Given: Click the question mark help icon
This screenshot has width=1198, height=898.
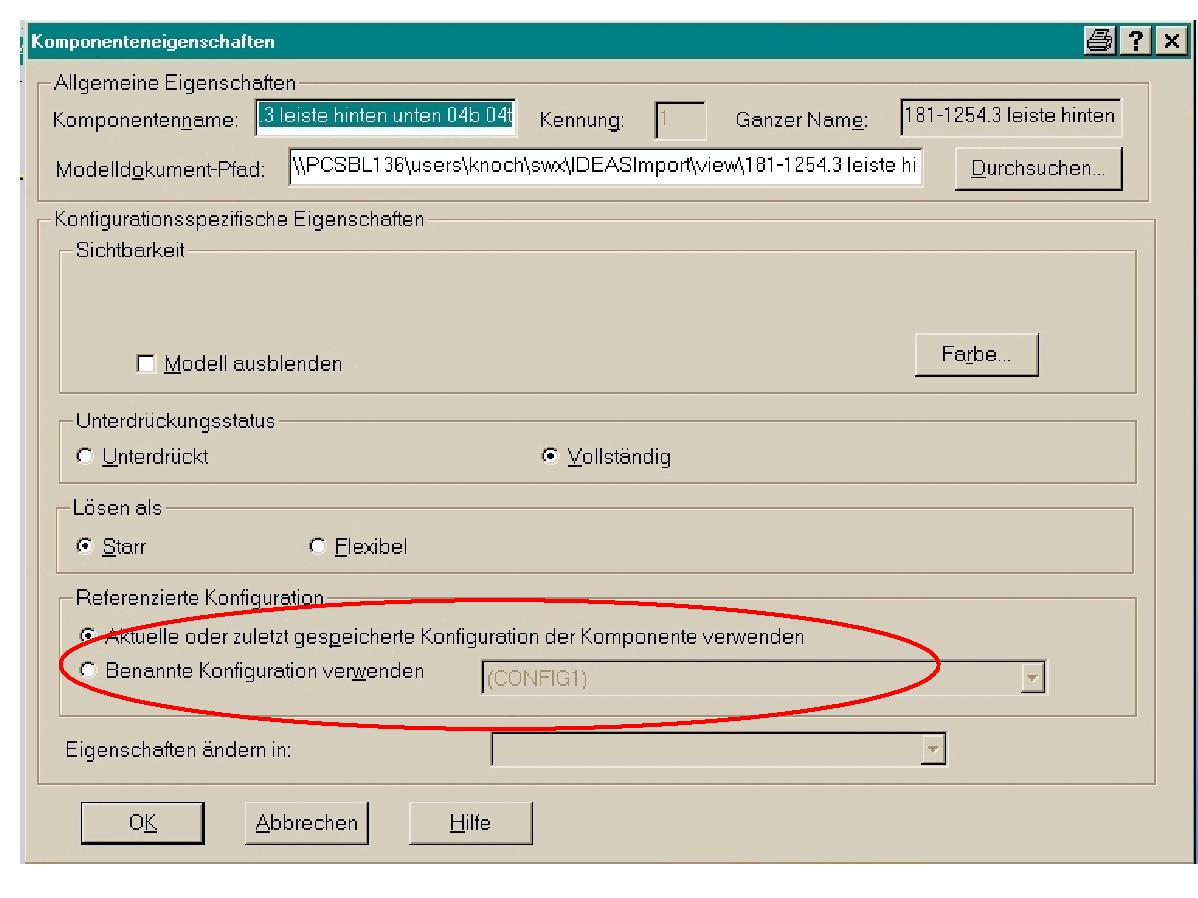Looking at the screenshot, I should click(x=1136, y=41).
